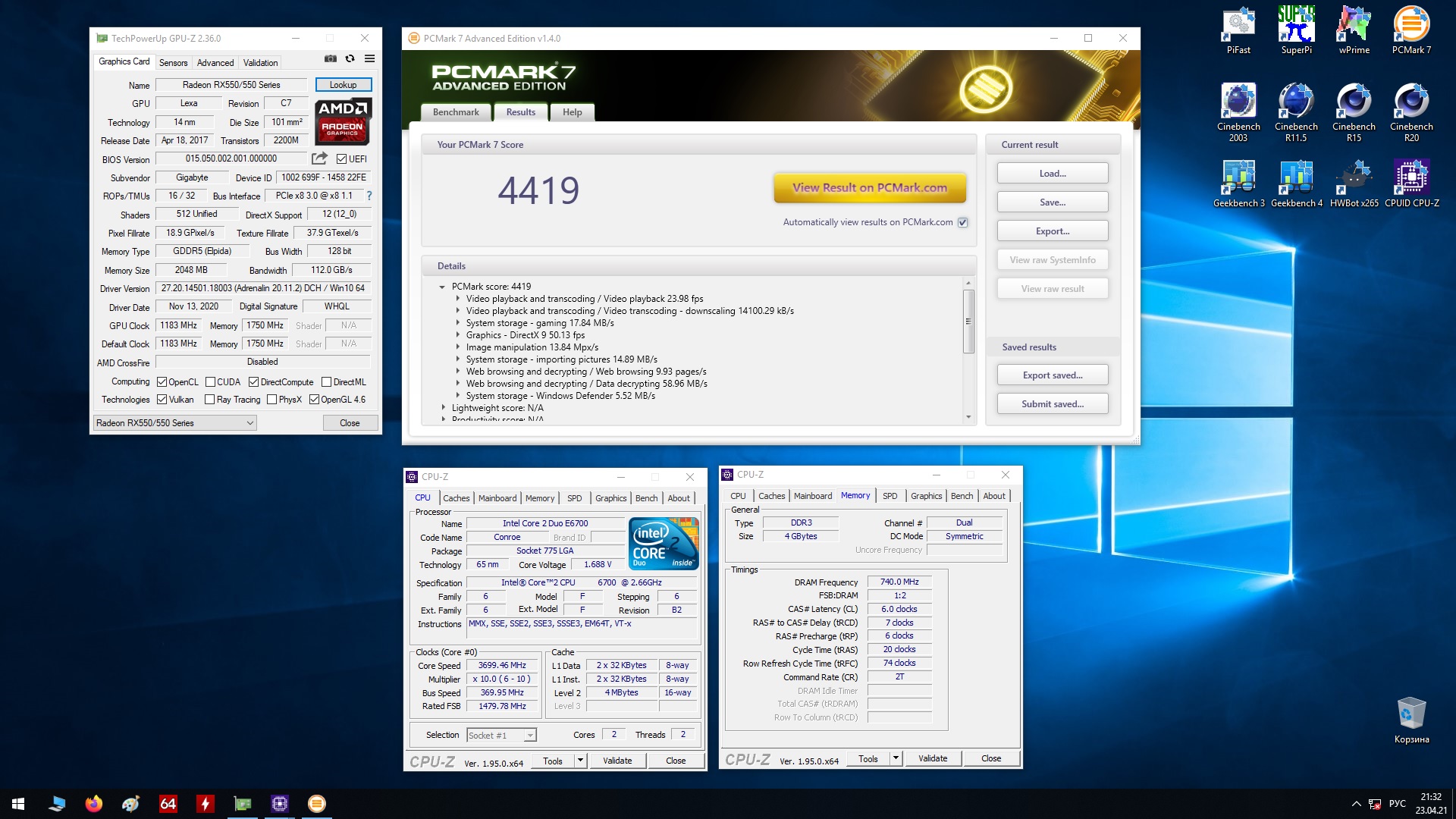Click View Result on PCMark.com button
Image resolution: width=1456 pixels, height=819 pixels.
point(870,188)
